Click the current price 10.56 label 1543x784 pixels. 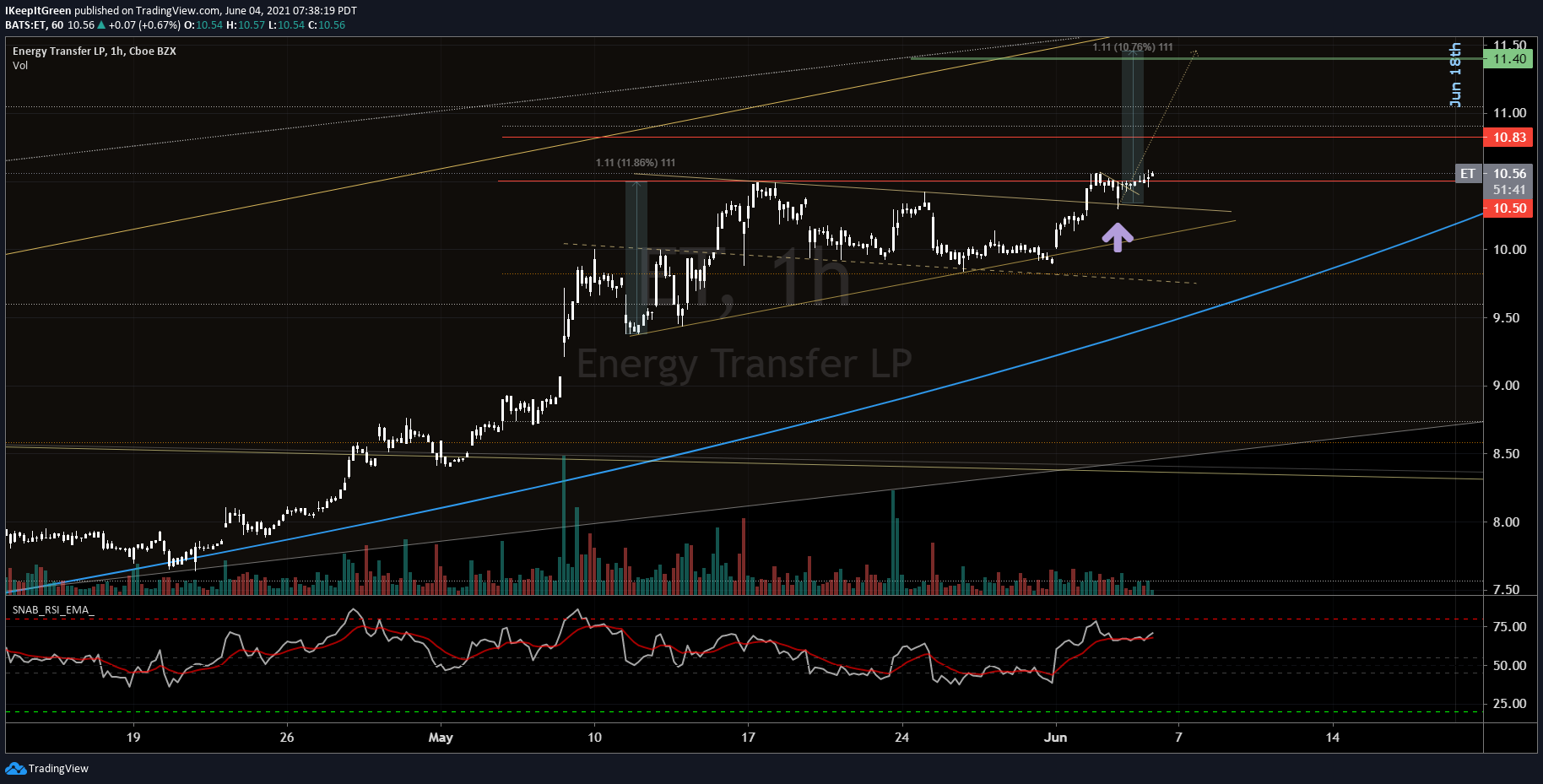coord(1509,174)
